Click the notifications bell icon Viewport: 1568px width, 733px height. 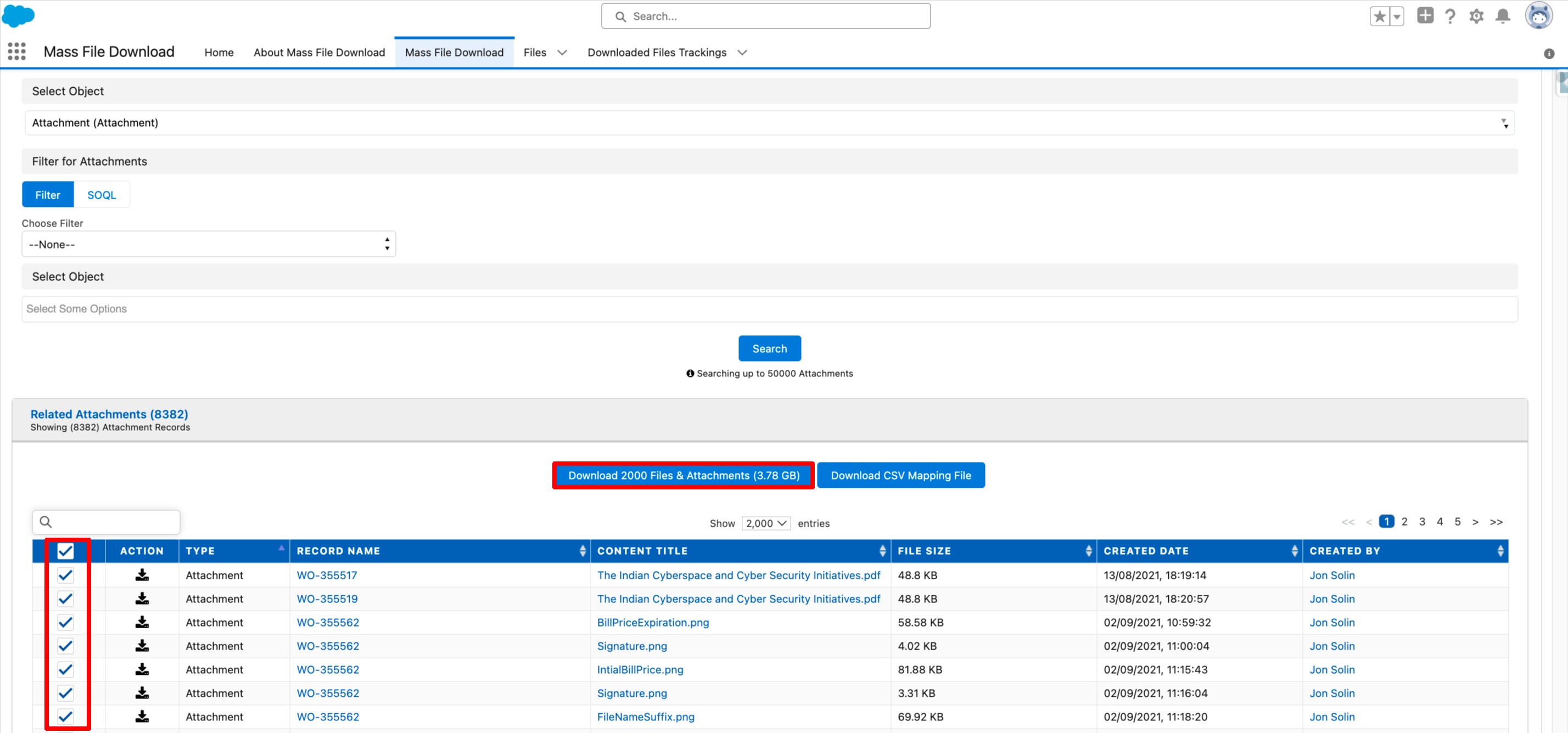(1502, 16)
